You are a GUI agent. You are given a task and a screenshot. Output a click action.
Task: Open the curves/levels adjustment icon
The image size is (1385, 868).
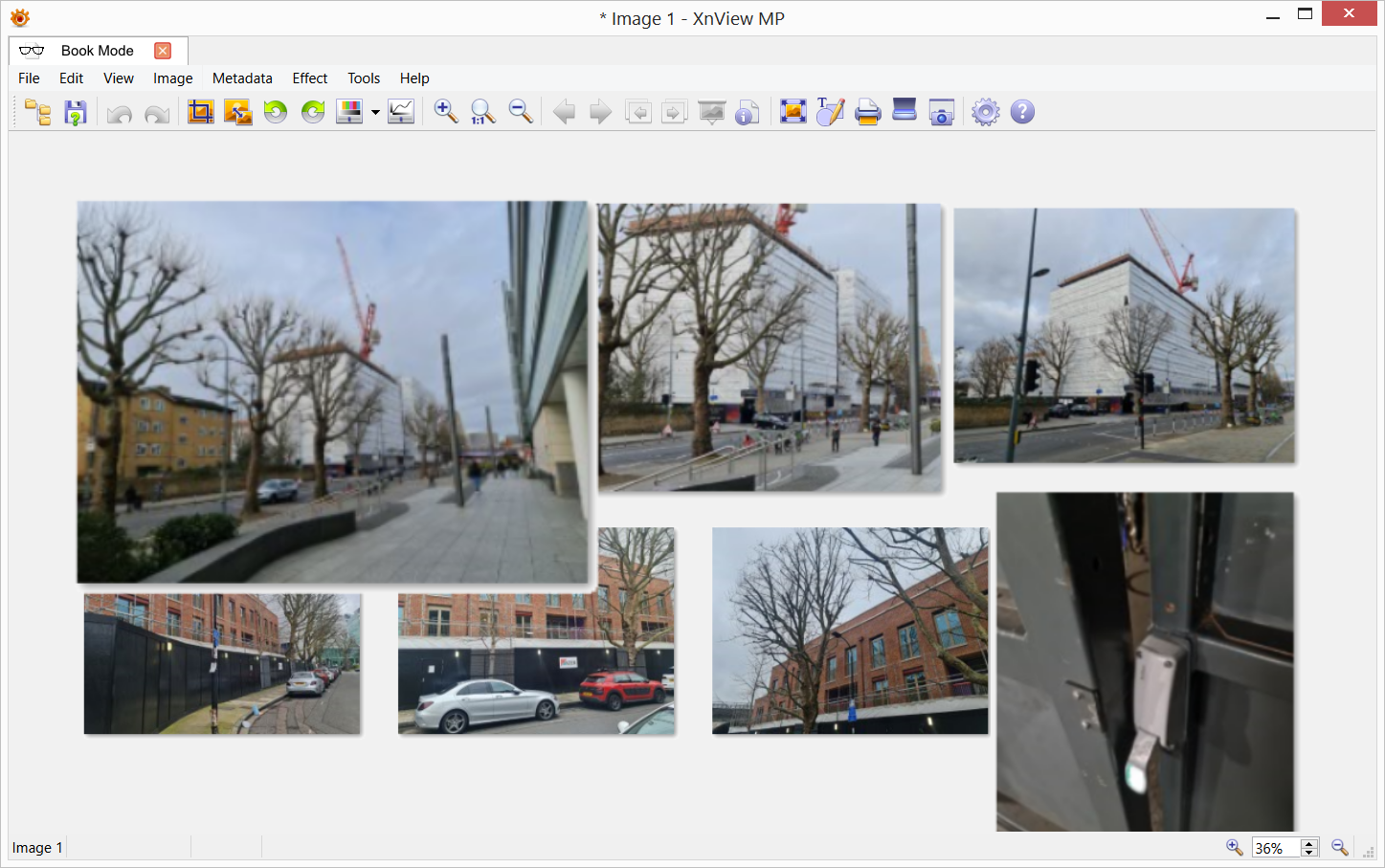click(x=401, y=112)
